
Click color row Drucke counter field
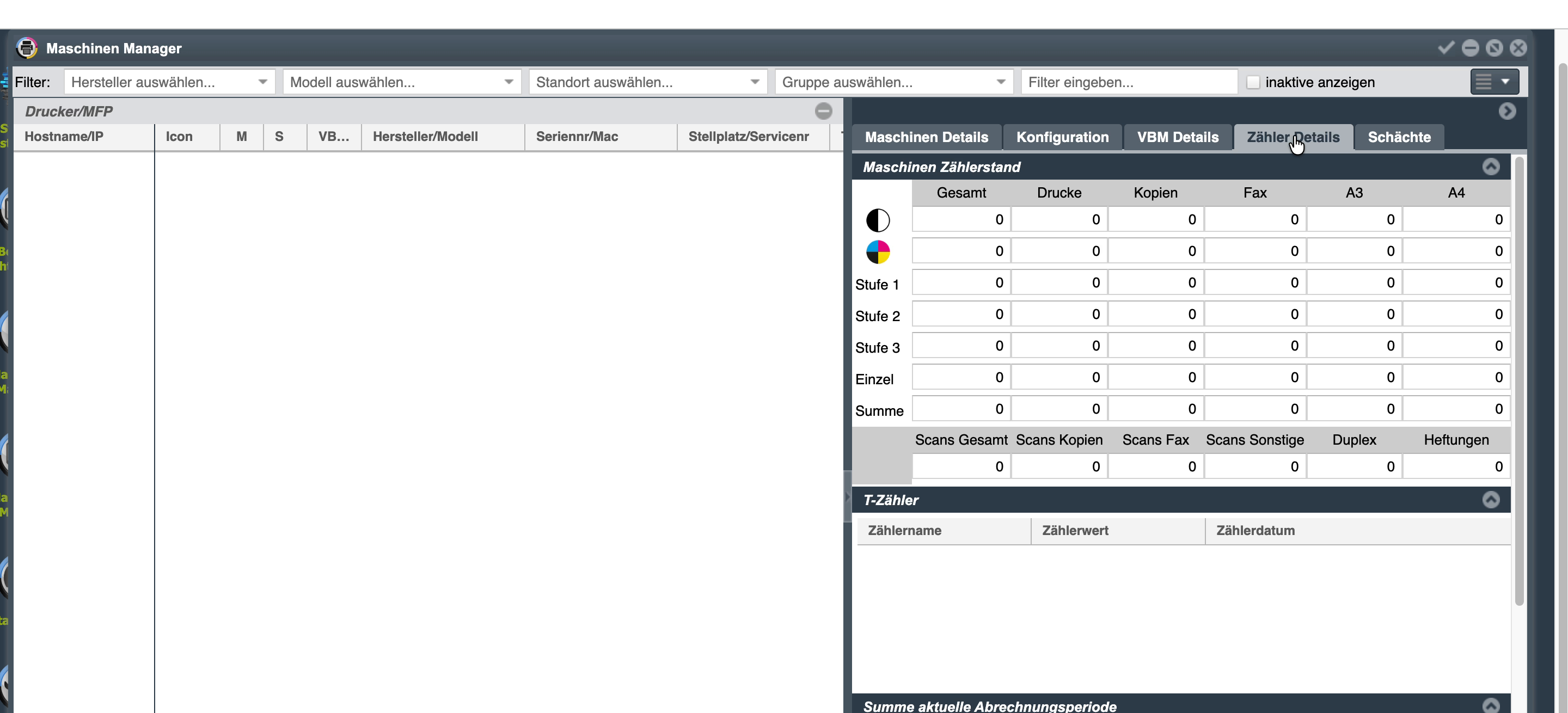point(1059,251)
